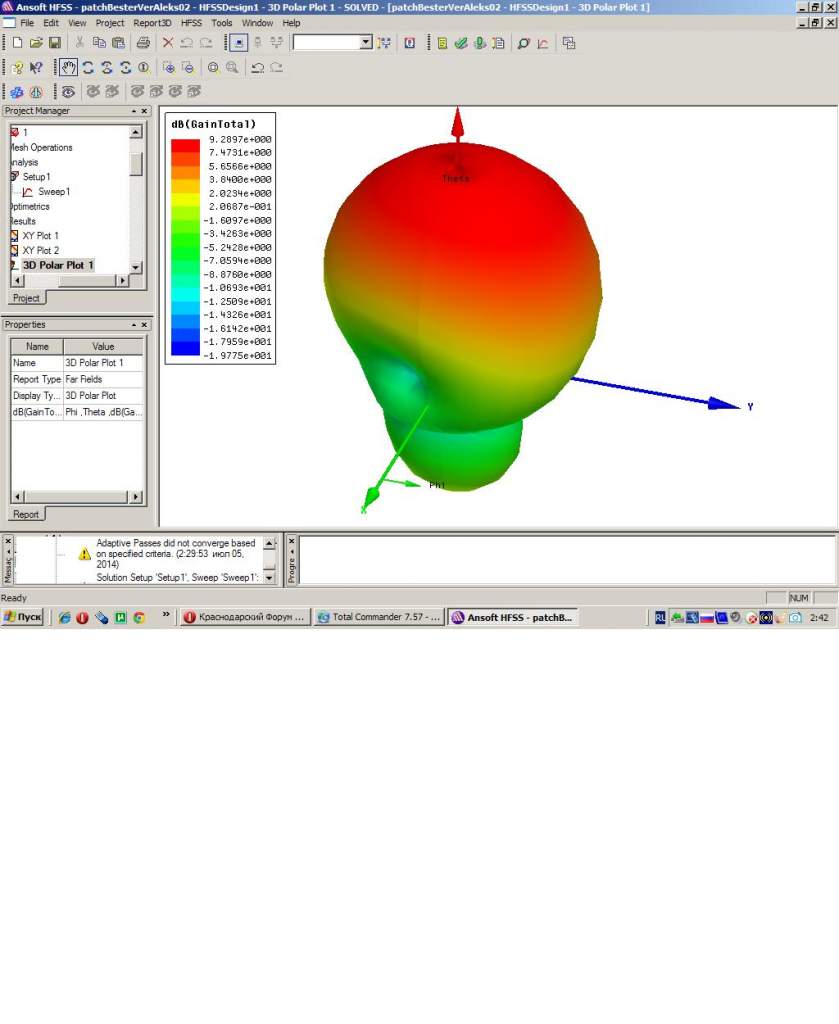839x1024 pixels.
Task: Click the yellow swatch in GainTotal legend
Action: (185, 199)
